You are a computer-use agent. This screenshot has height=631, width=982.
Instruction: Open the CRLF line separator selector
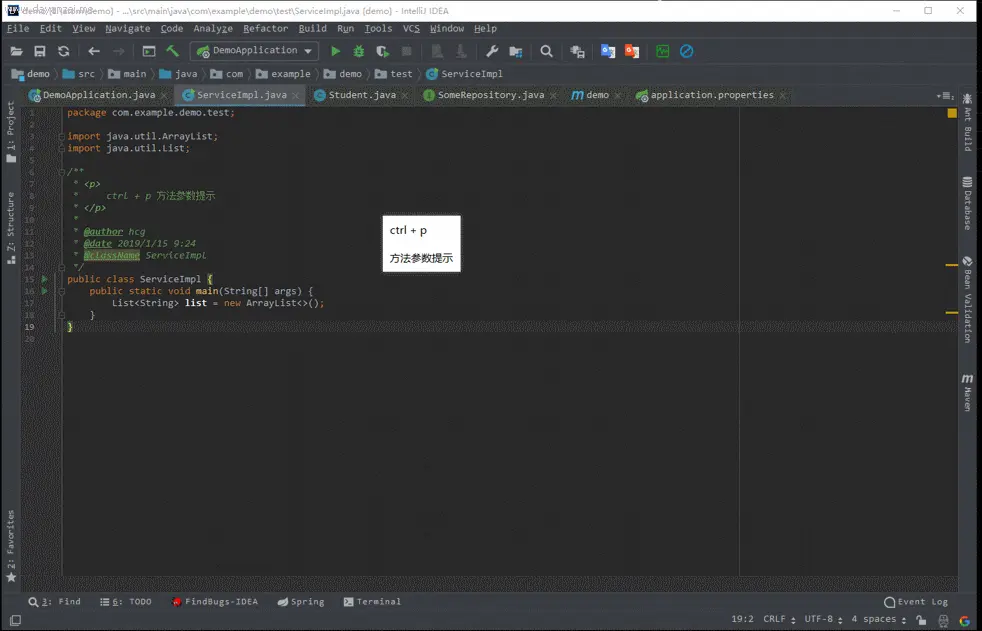click(x=779, y=619)
